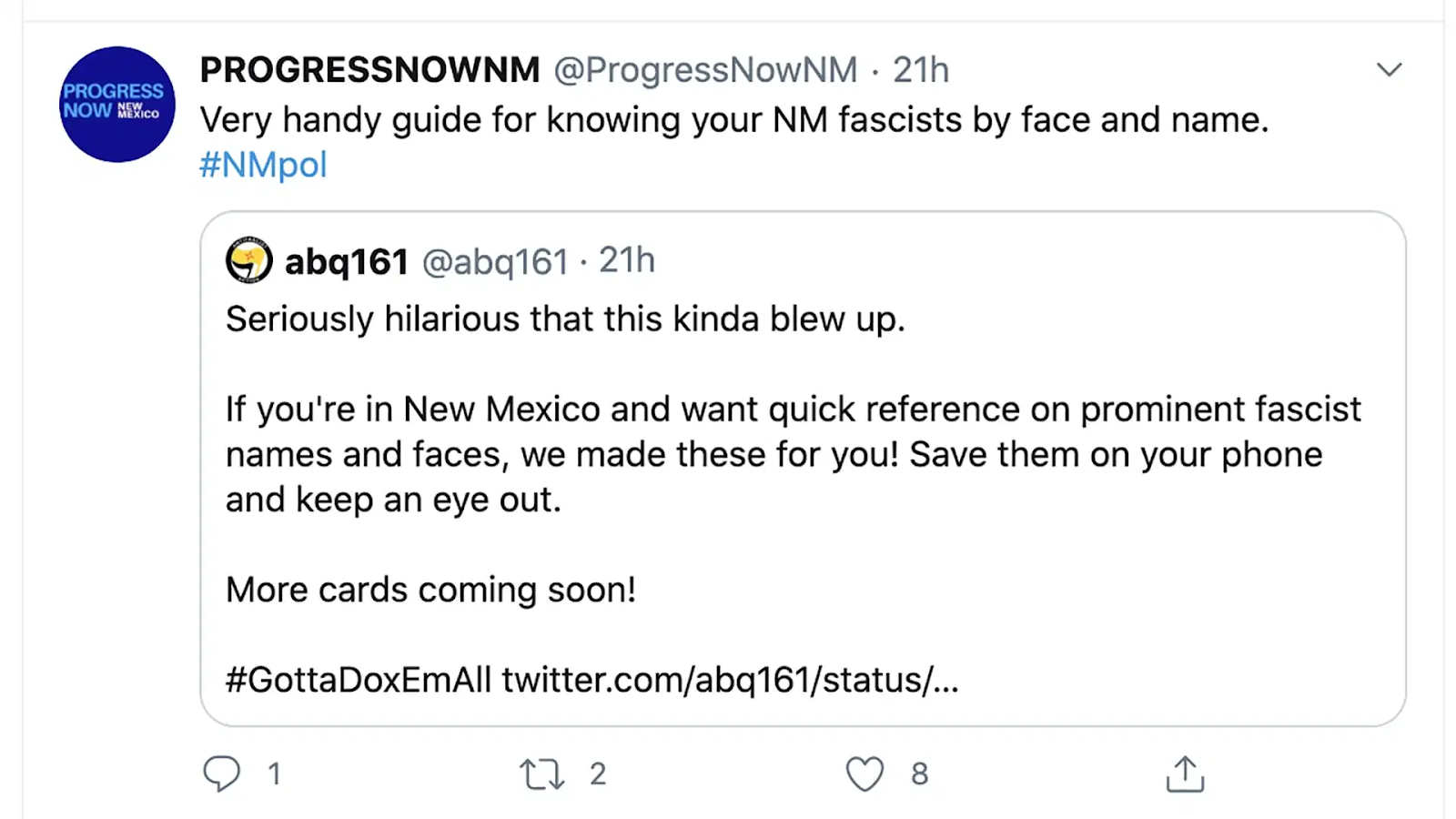Open the PROGRESSNOWNM display name
This screenshot has height=819, width=1456.
370,69
